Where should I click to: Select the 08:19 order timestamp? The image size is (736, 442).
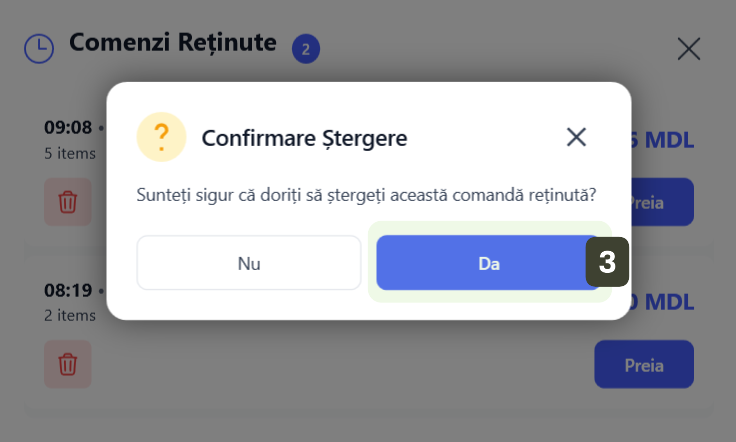tap(68, 291)
